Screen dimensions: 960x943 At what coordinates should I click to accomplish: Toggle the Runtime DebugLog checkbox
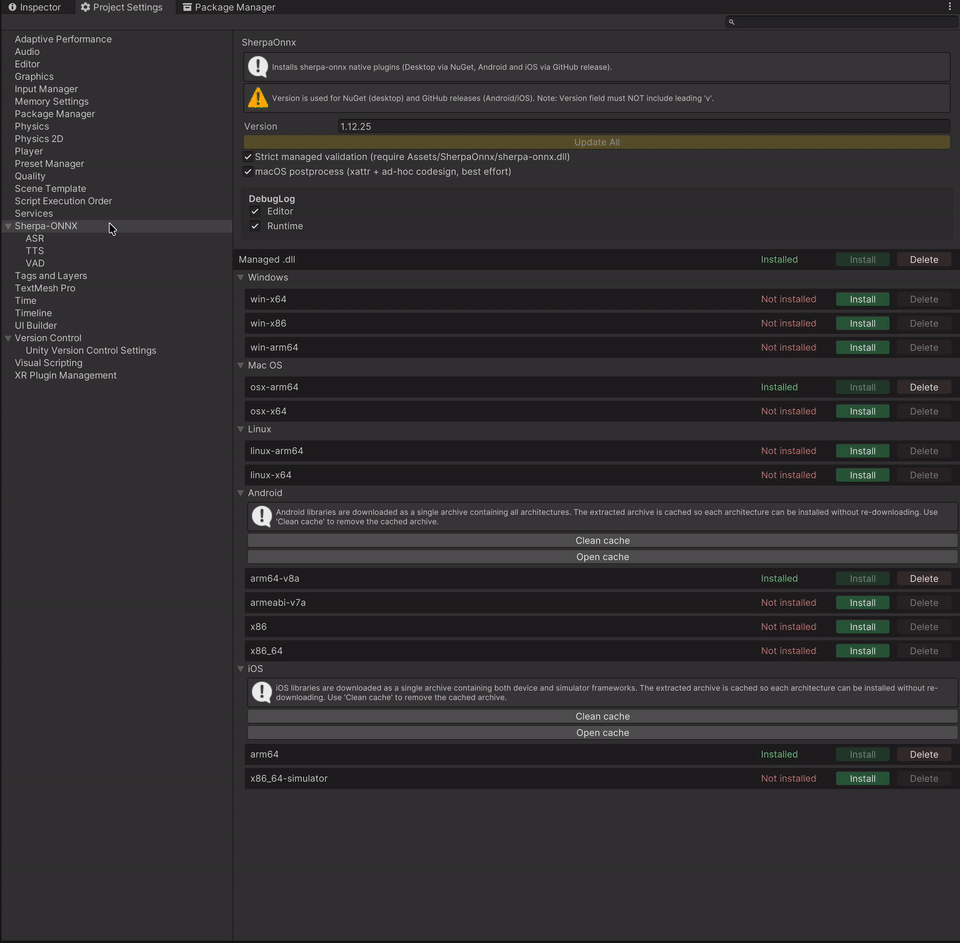[255, 225]
